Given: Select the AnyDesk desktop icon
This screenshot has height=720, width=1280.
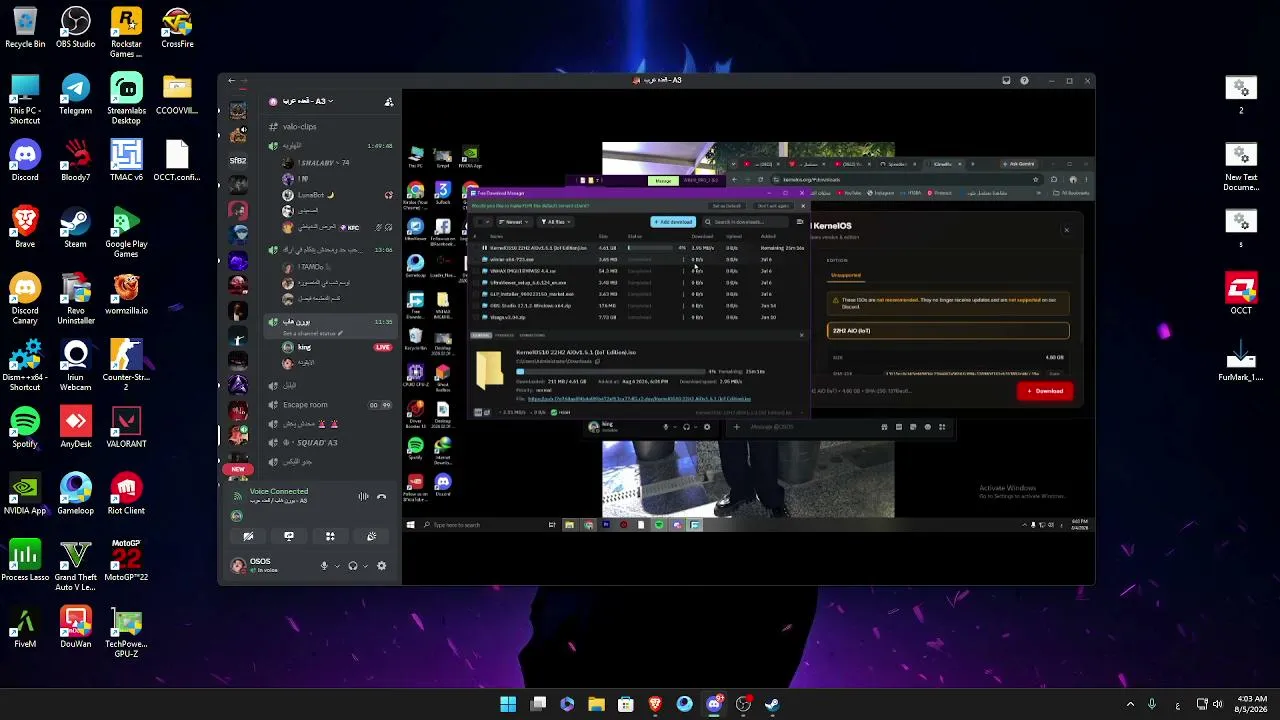Looking at the screenshot, I should (x=76, y=428).
